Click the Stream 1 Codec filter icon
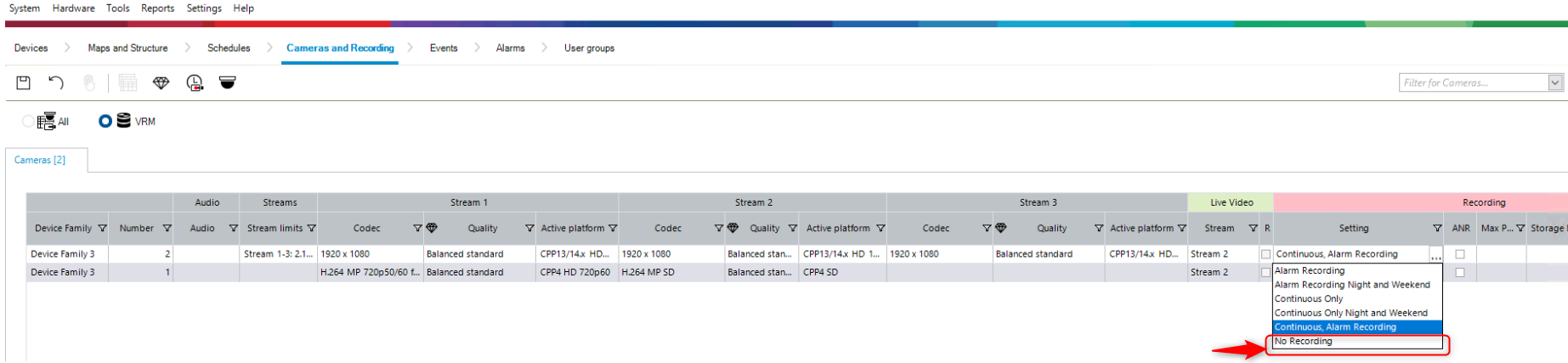 417,228
